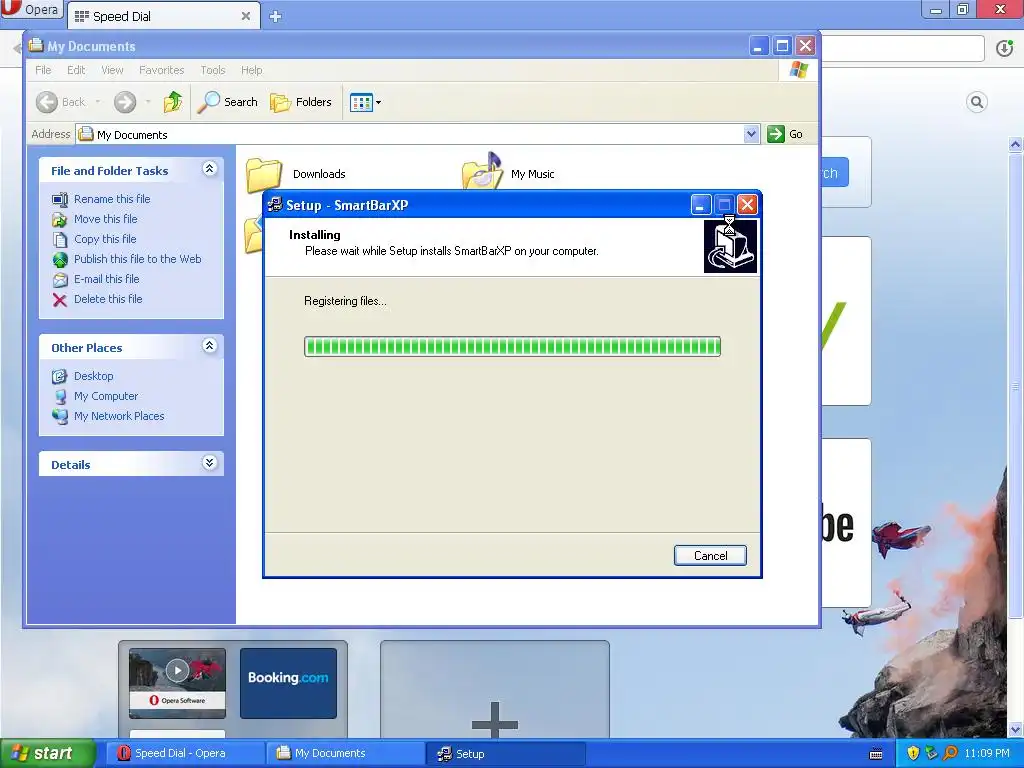This screenshot has height=768, width=1024.
Task: Click the Setup computer icon in dialog header
Action: [x=730, y=245]
